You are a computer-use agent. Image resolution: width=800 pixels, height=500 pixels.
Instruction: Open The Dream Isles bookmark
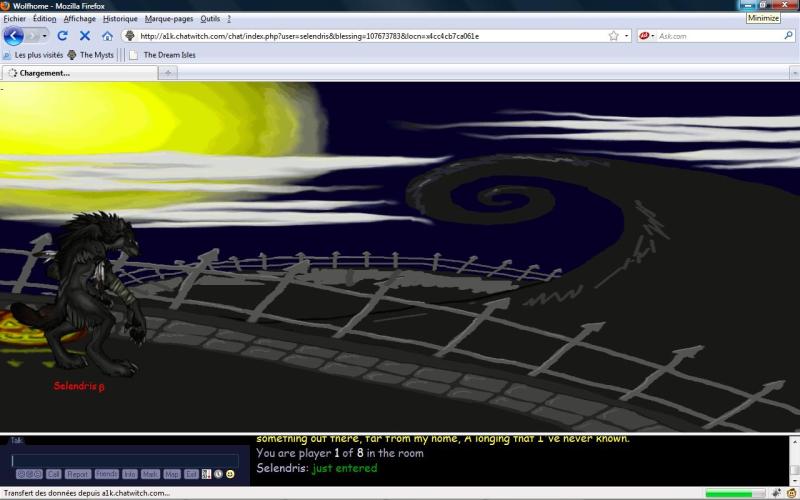pos(168,55)
